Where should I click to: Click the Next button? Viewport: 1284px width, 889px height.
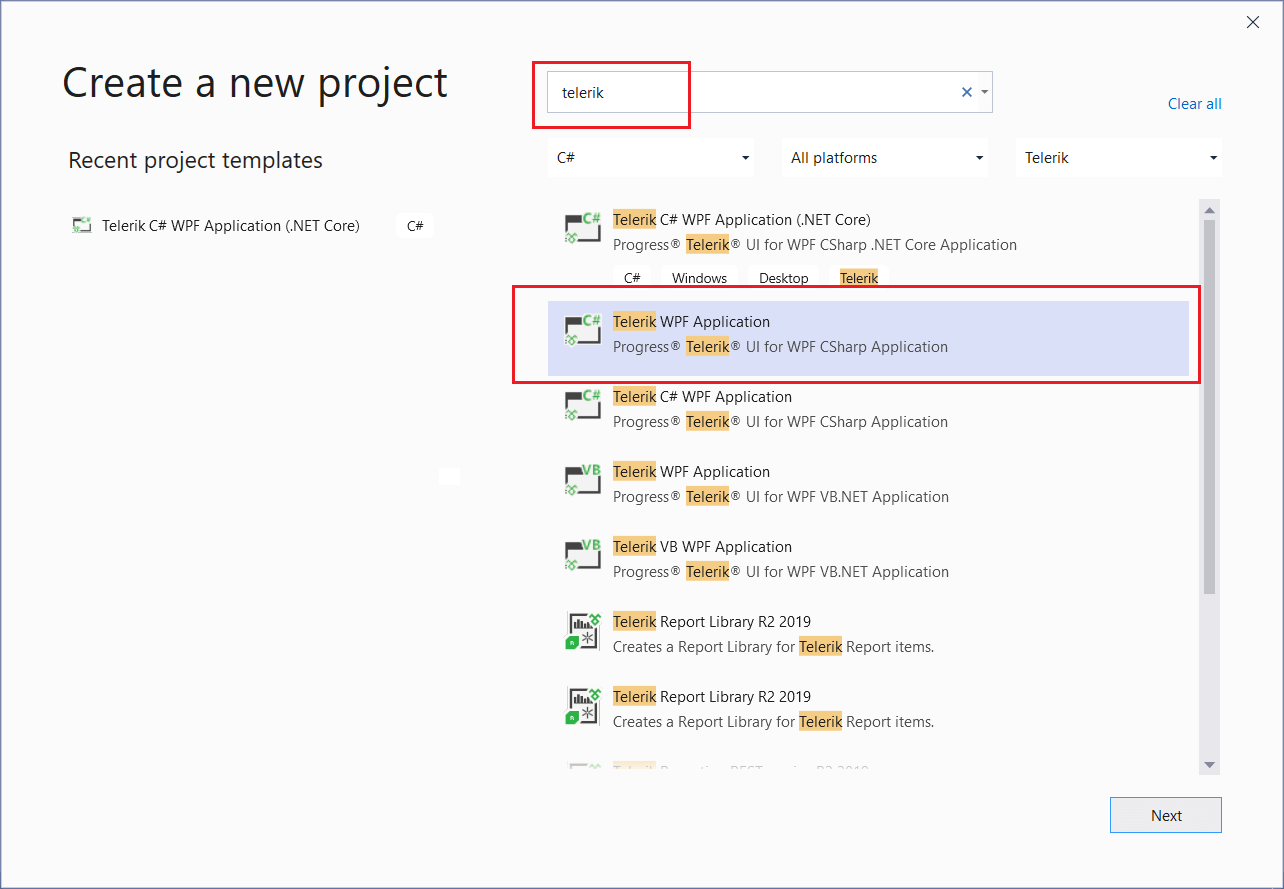pyautogui.click(x=1166, y=815)
